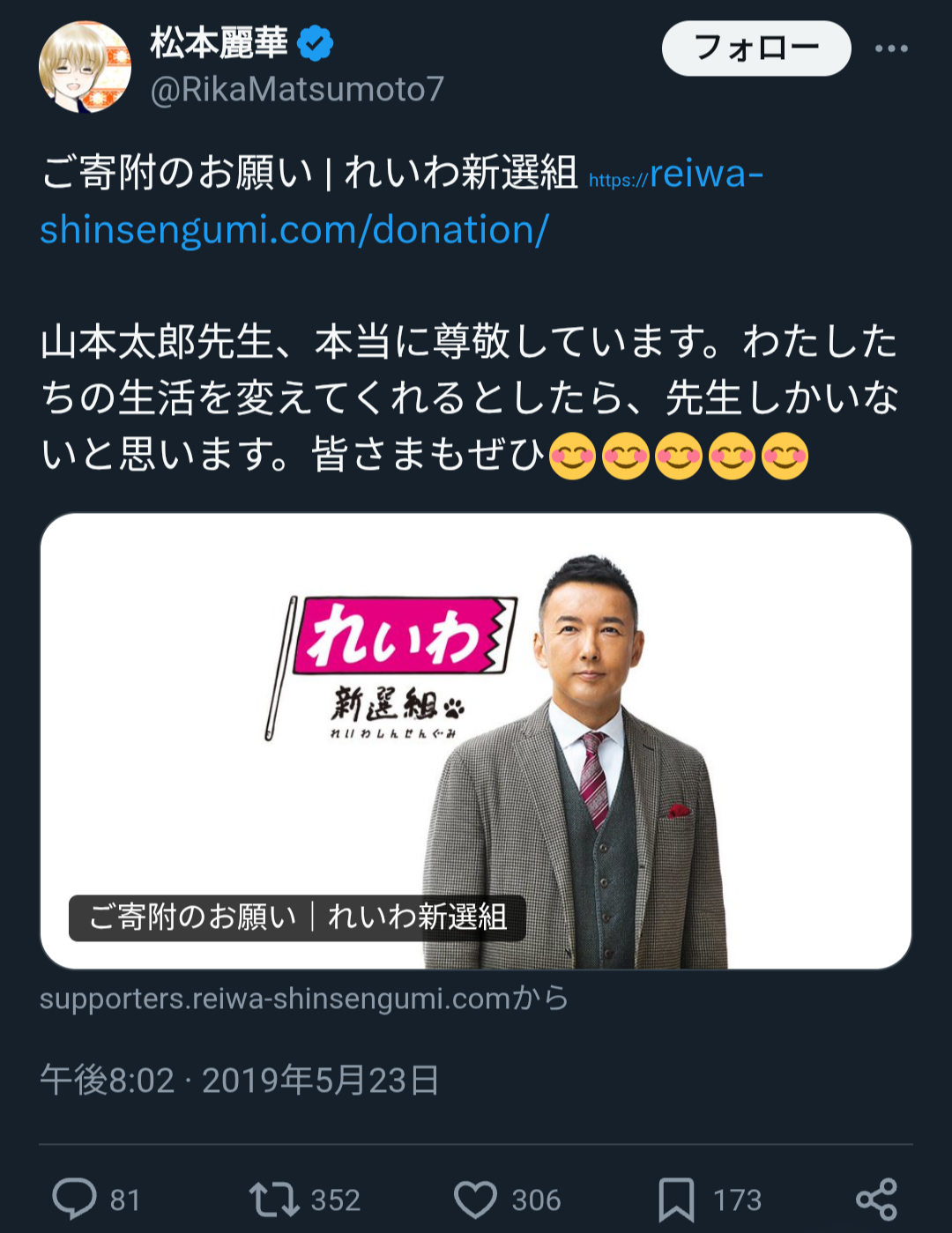Open the link preview card image

click(476, 741)
